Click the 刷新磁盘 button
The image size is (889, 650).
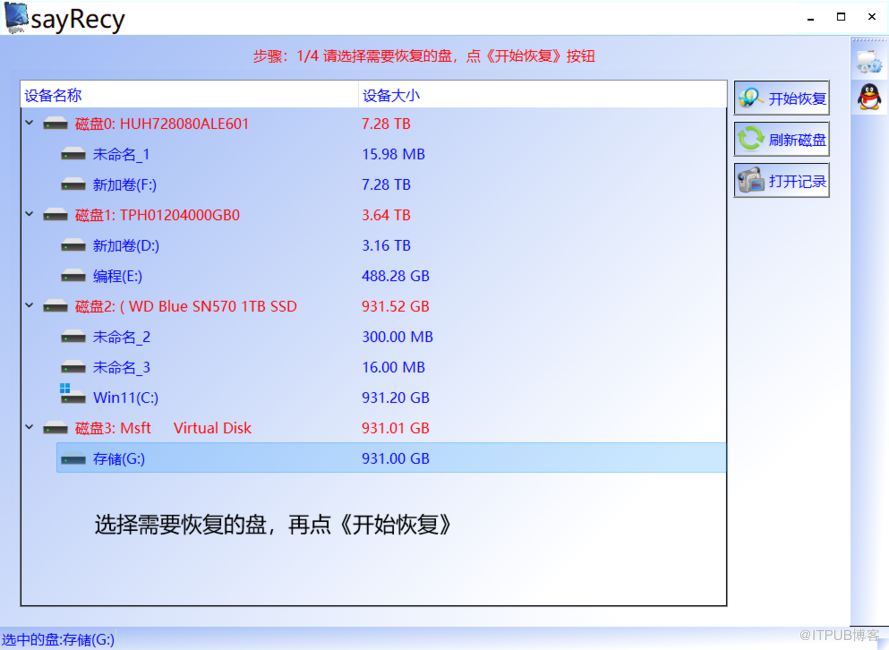(x=781, y=140)
